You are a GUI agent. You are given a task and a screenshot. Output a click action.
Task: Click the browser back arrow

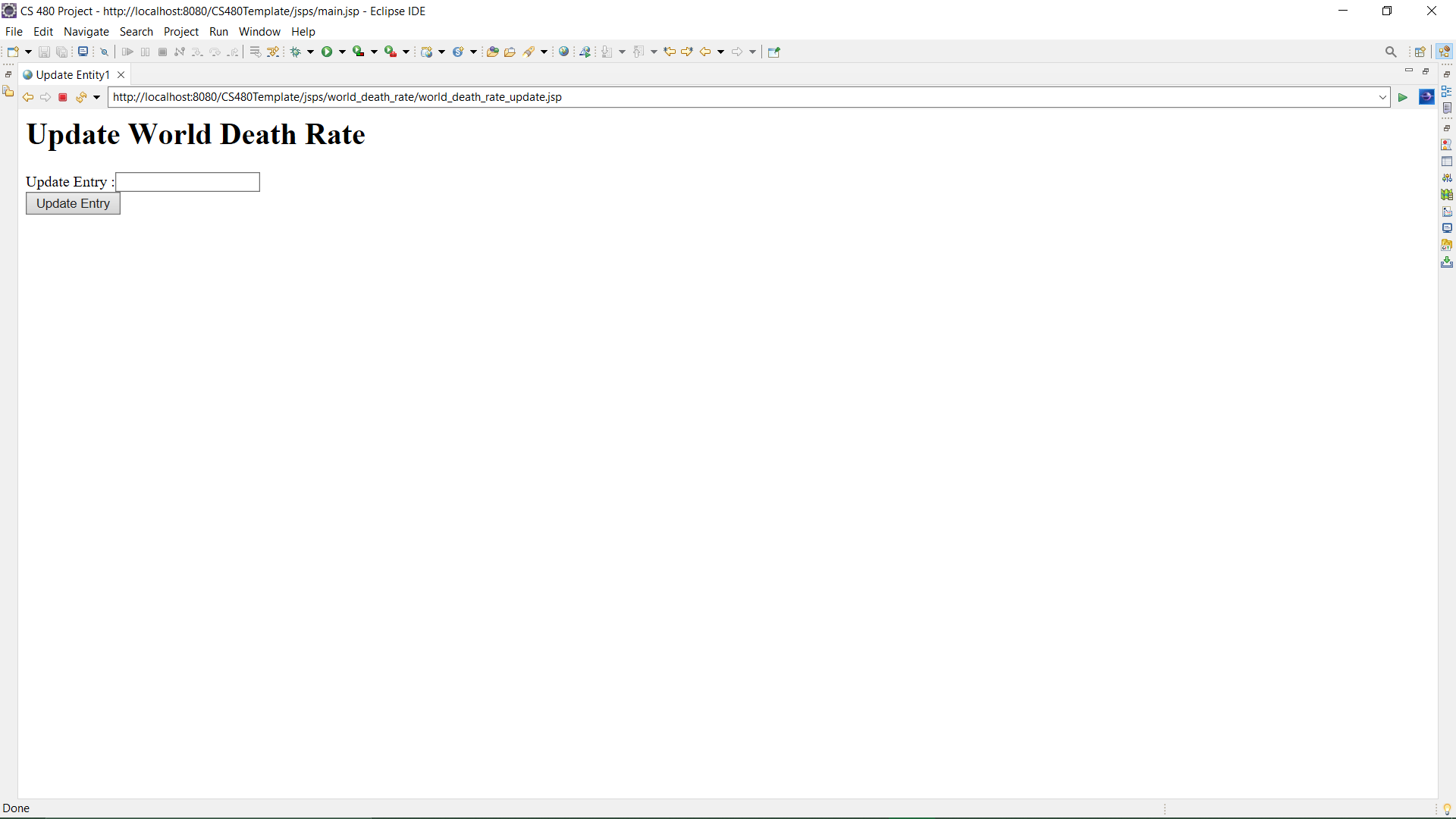pos(27,97)
